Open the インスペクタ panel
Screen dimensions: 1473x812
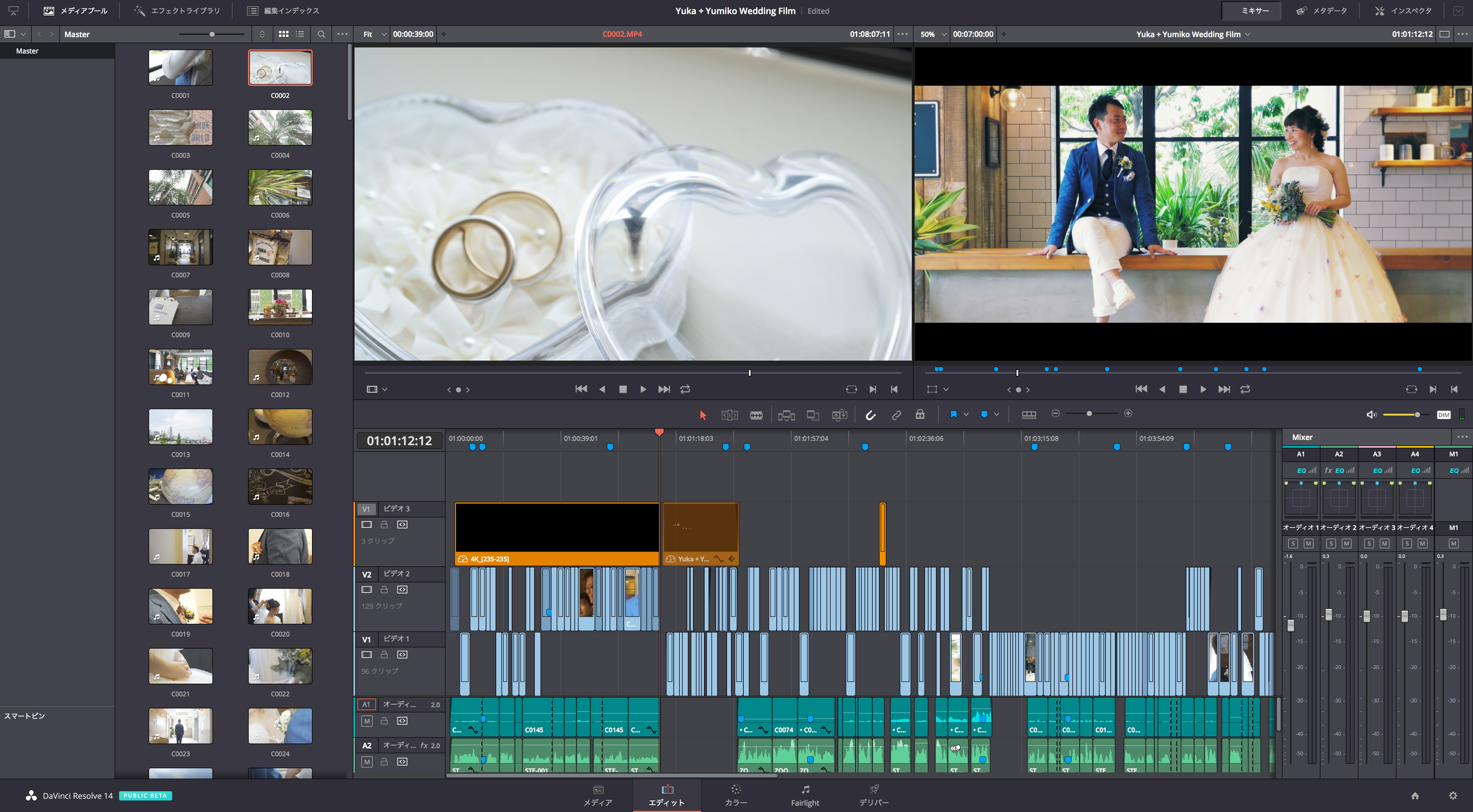pos(1403,11)
